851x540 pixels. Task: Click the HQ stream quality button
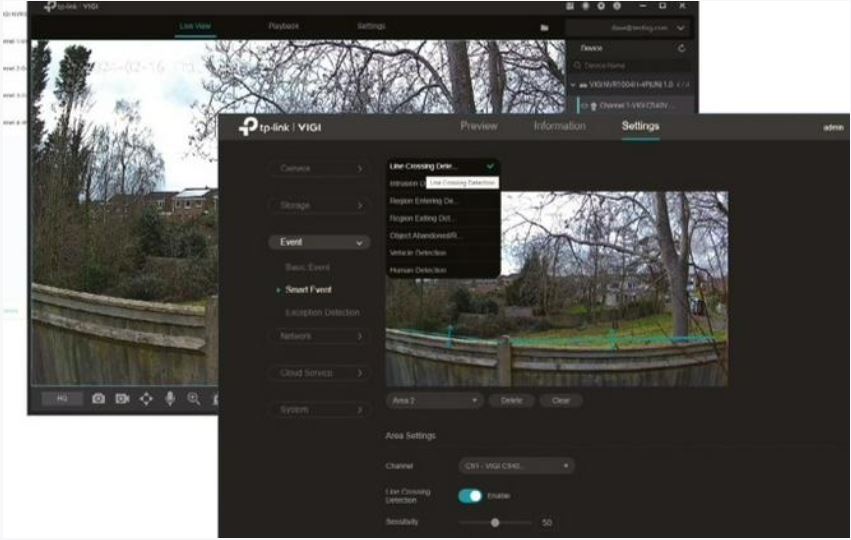tap(62, 398)
